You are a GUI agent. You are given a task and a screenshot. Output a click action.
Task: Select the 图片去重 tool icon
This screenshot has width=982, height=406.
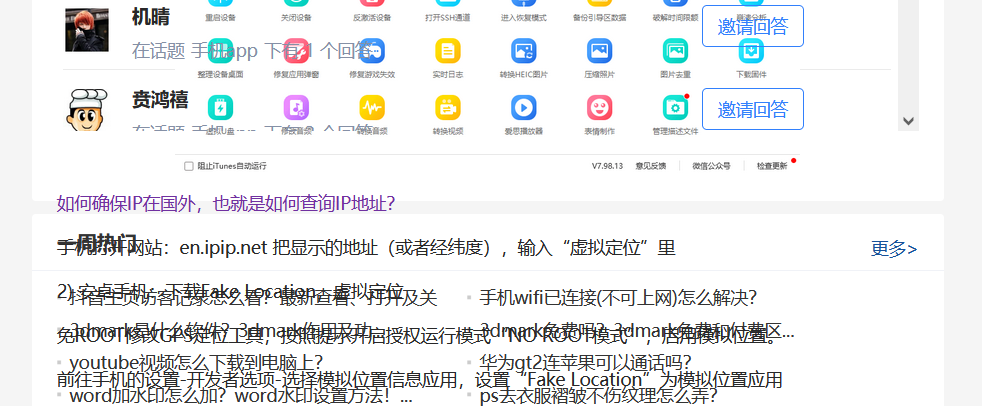675,52
